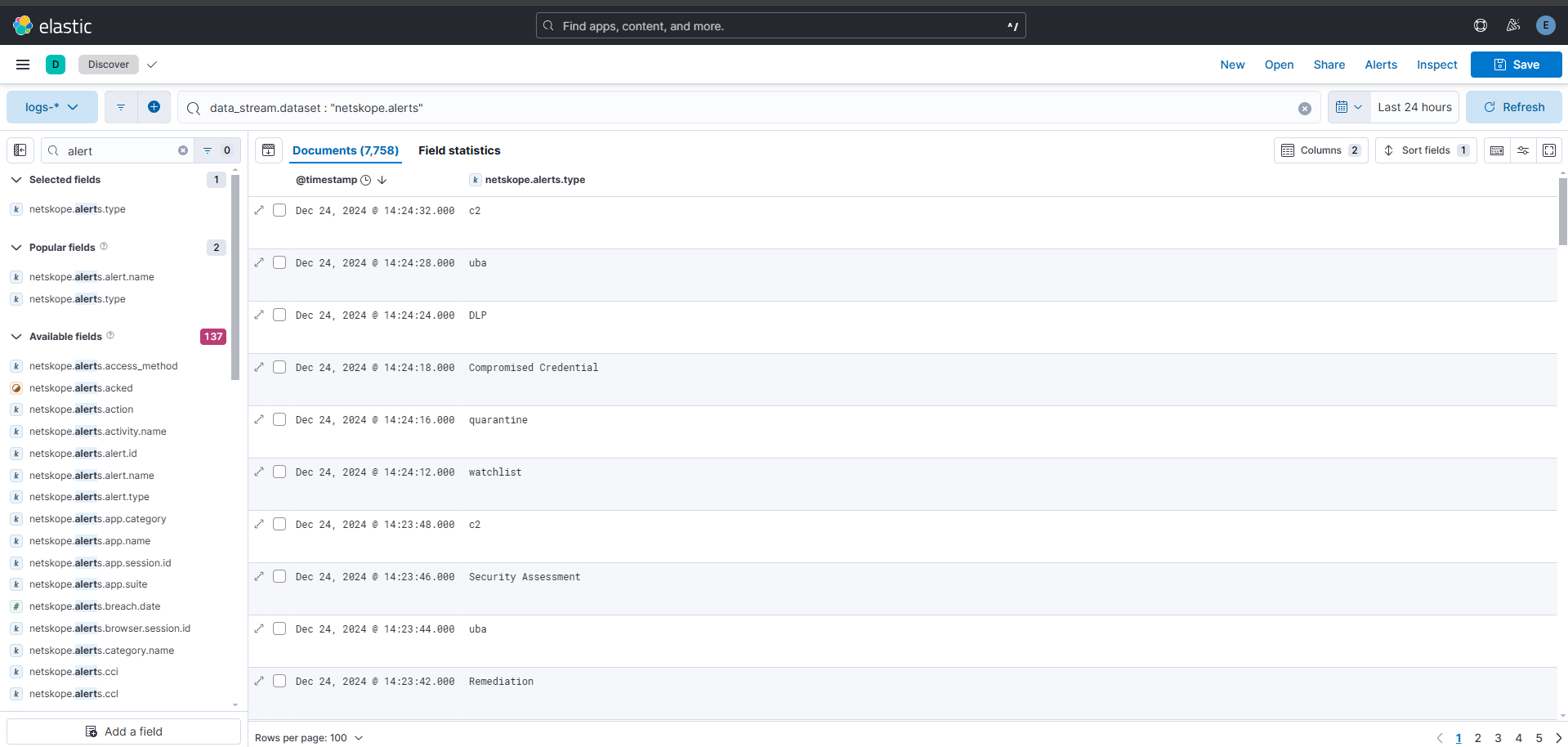Click New in the top menu
The image size is (1568, 747).
point(1232,65)
